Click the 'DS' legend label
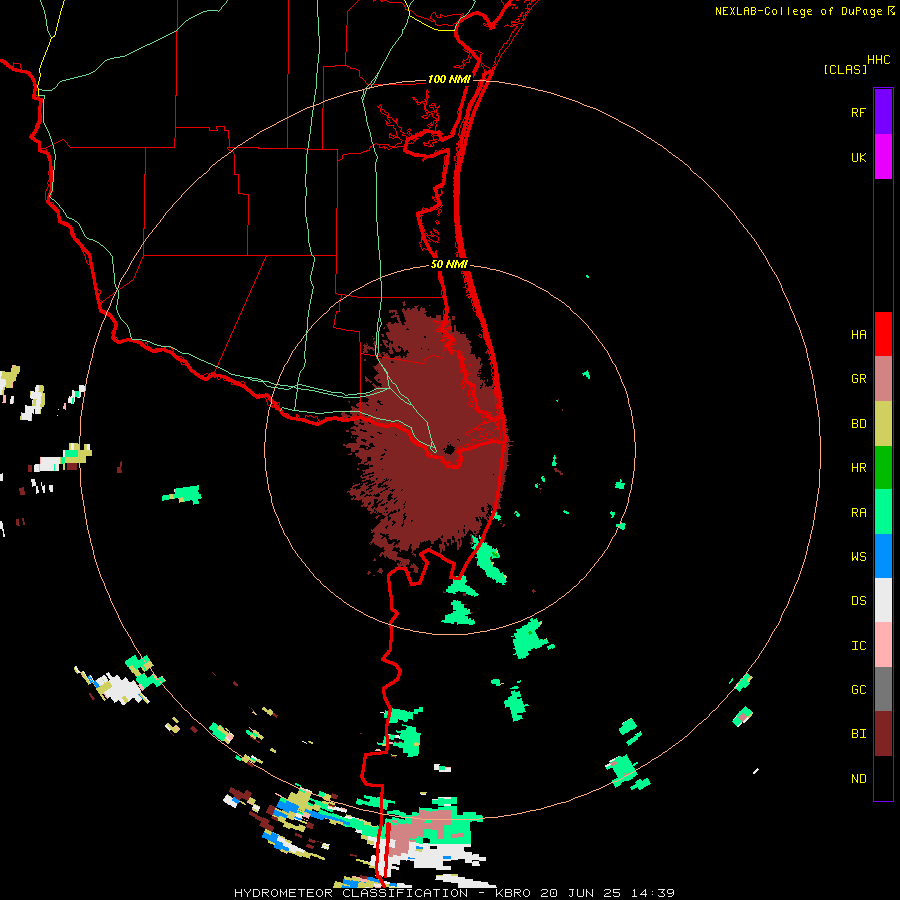900x900 pixels. pyautogui.click(x=858, y=601)
